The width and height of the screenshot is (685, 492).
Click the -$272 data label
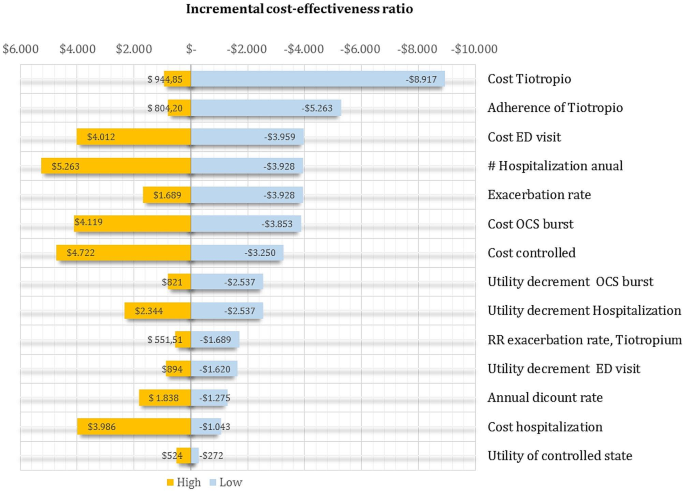211,456
